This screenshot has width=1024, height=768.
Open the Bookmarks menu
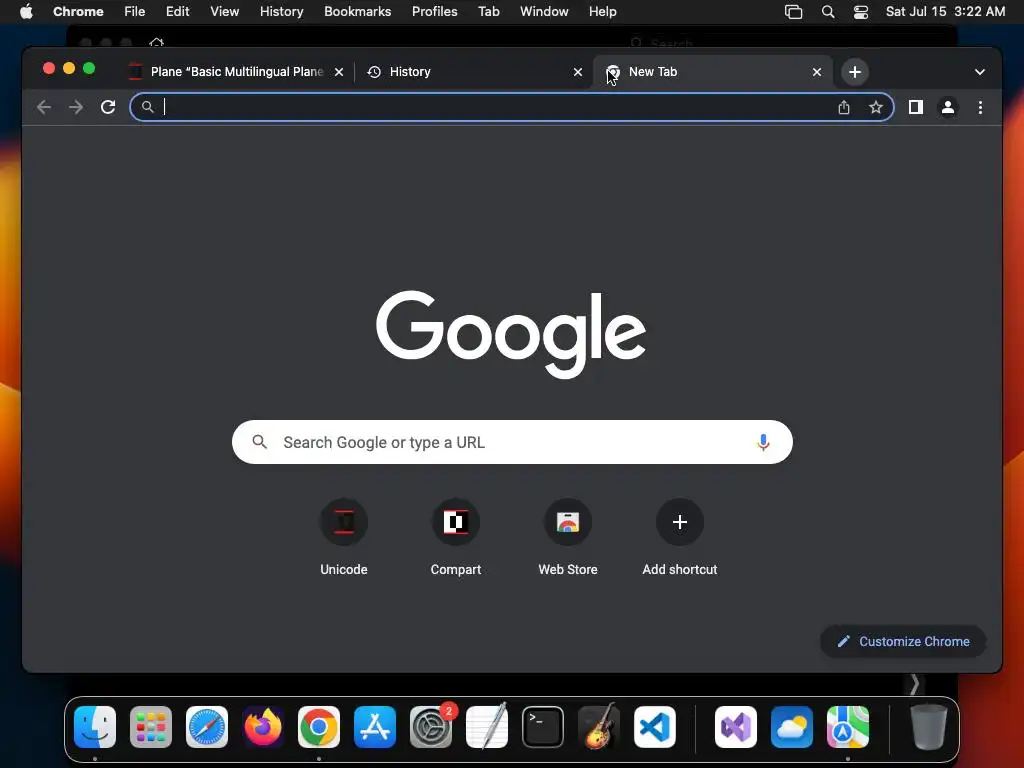pyautogui.click(x=357, y=12)
